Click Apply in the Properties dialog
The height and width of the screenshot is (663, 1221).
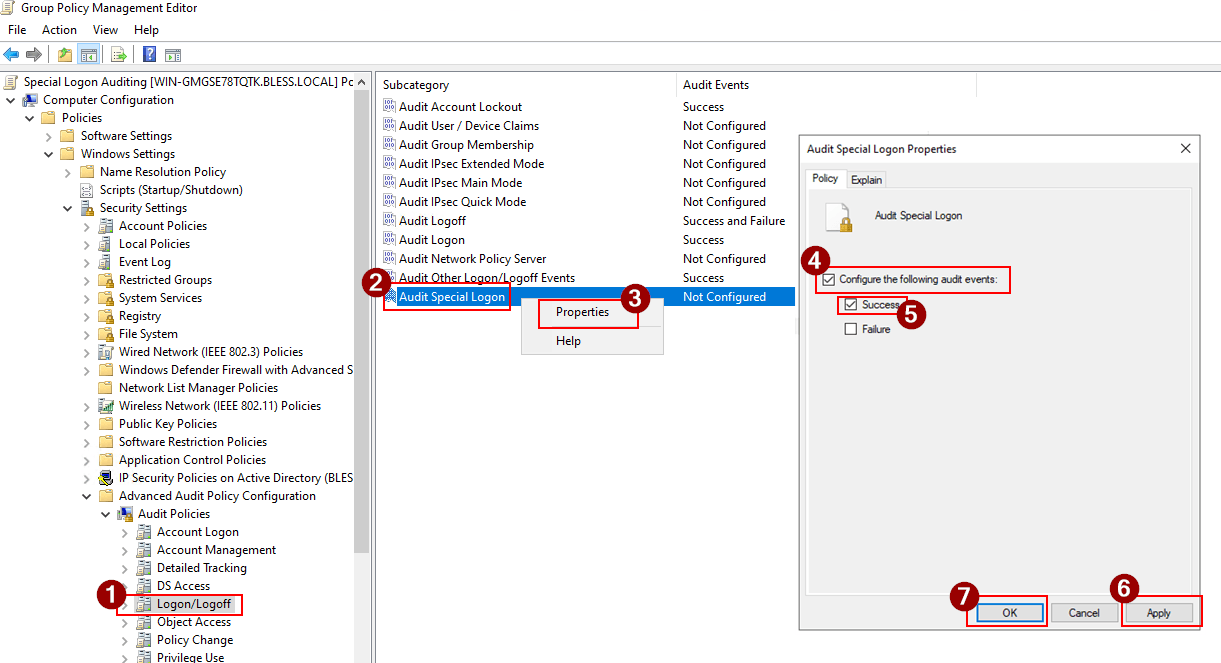tap(1159, 612)
